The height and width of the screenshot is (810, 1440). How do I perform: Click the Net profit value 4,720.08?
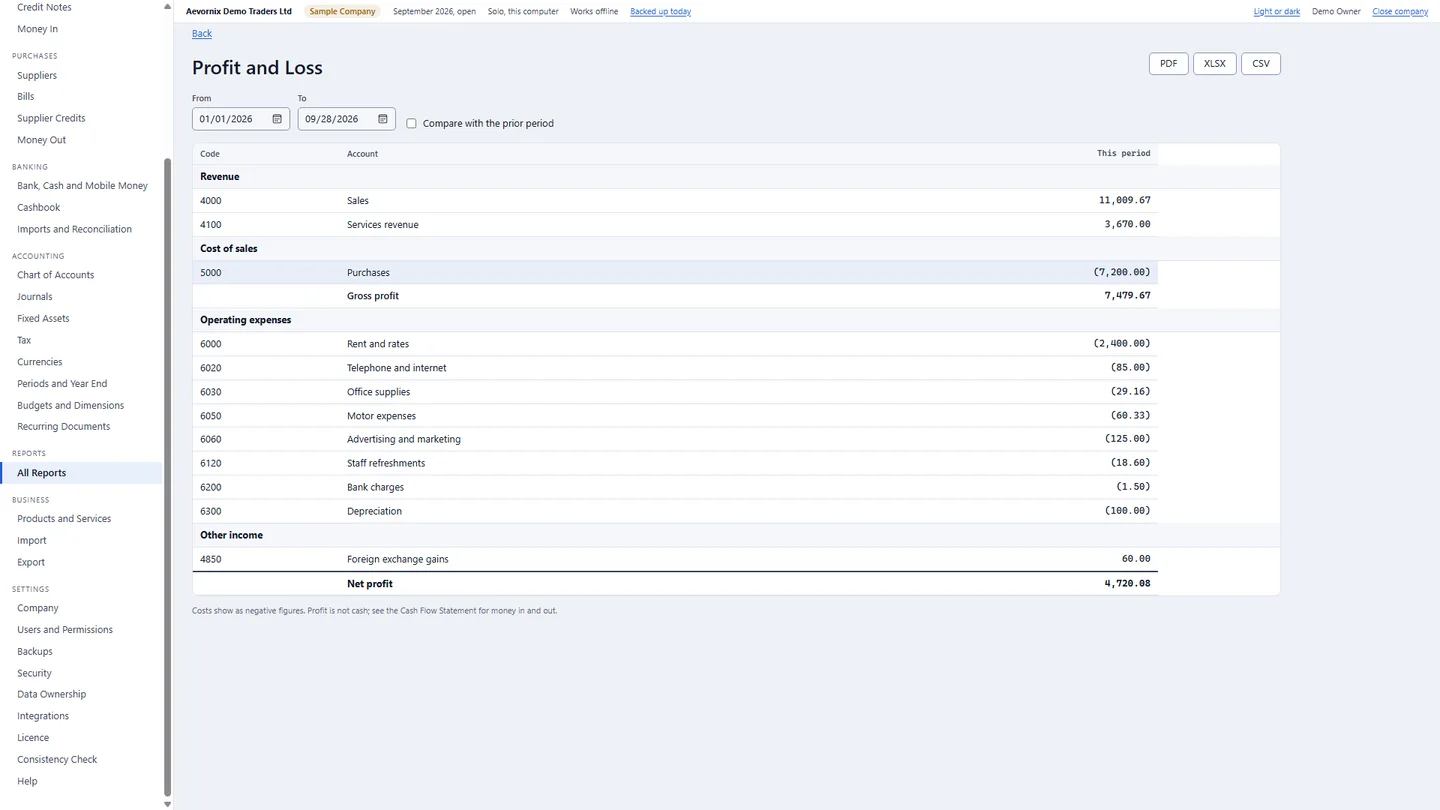click(1127, 584)
